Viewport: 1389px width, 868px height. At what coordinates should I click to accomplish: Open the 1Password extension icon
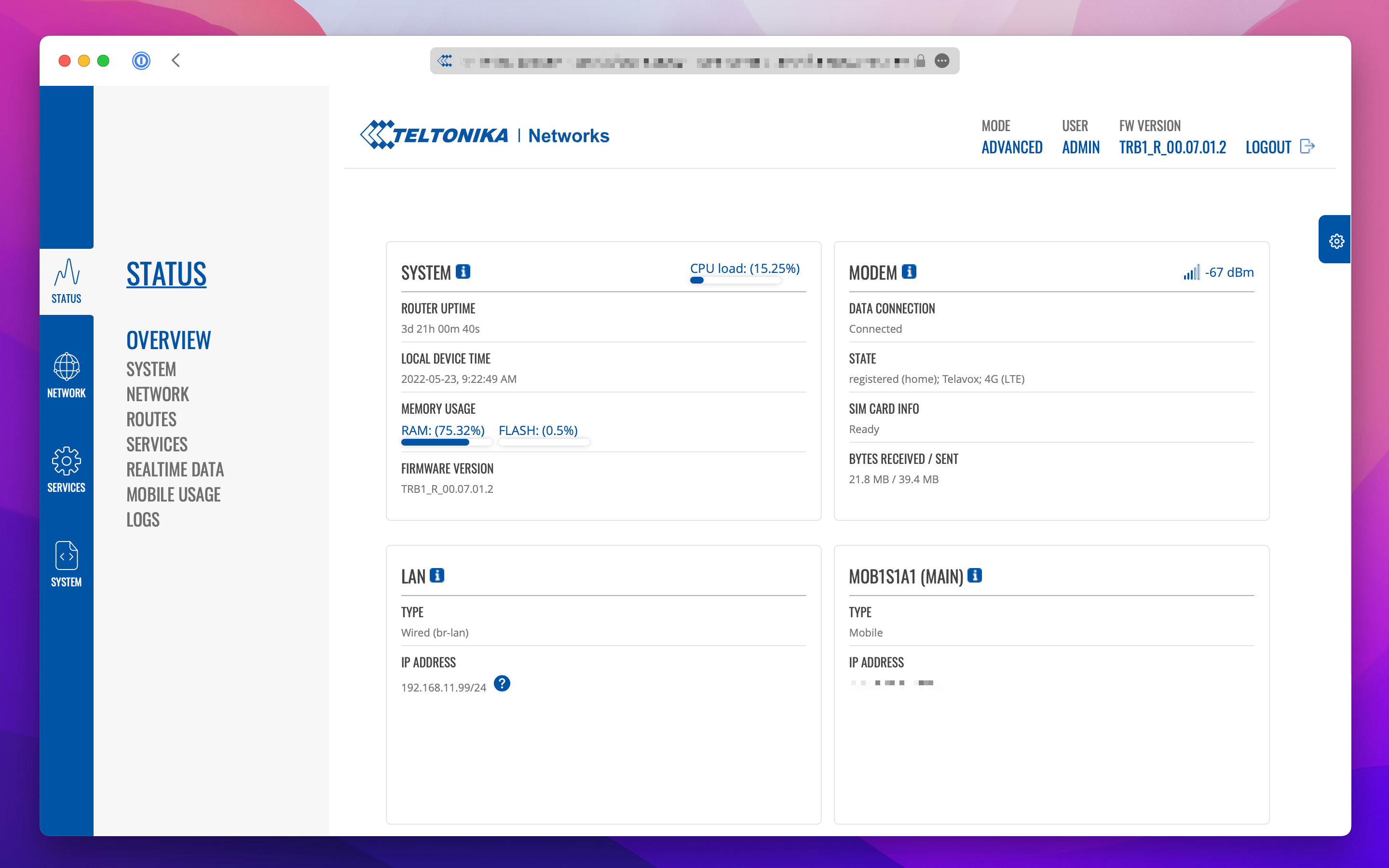pos(141,60)
